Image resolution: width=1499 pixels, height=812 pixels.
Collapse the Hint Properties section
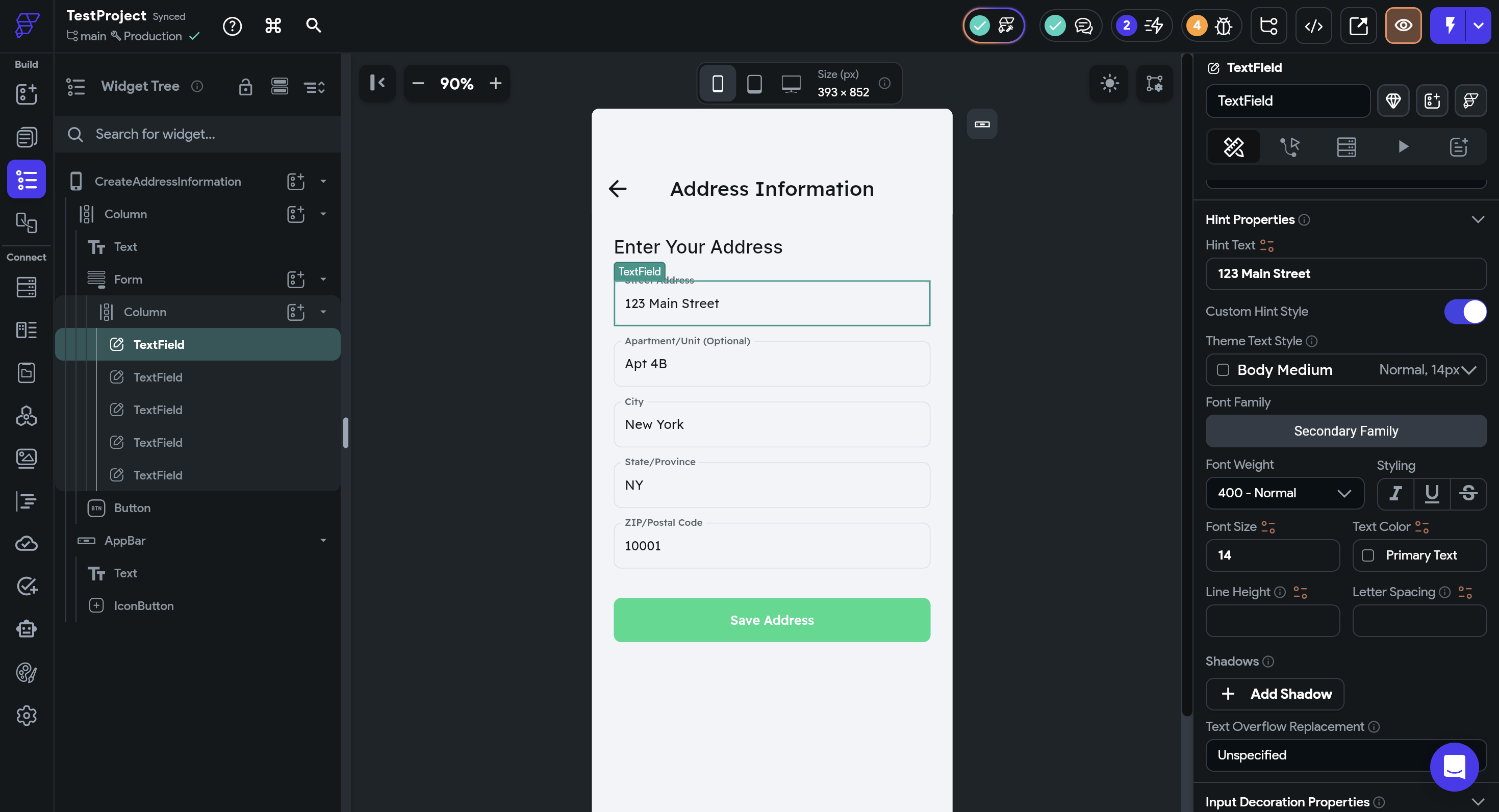click(1478, 219)
